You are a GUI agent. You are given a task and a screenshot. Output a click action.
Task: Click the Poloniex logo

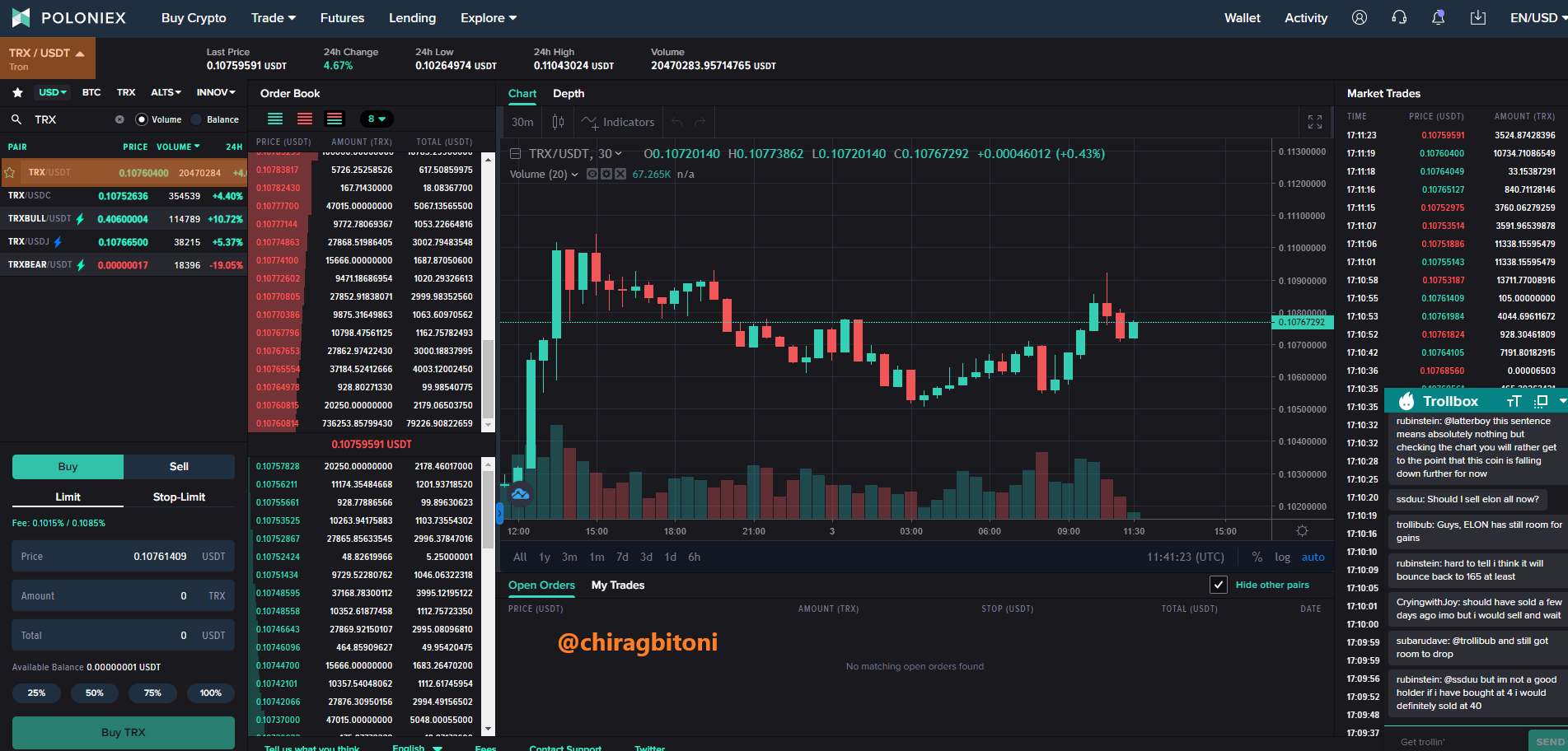(x=69, y=17)
